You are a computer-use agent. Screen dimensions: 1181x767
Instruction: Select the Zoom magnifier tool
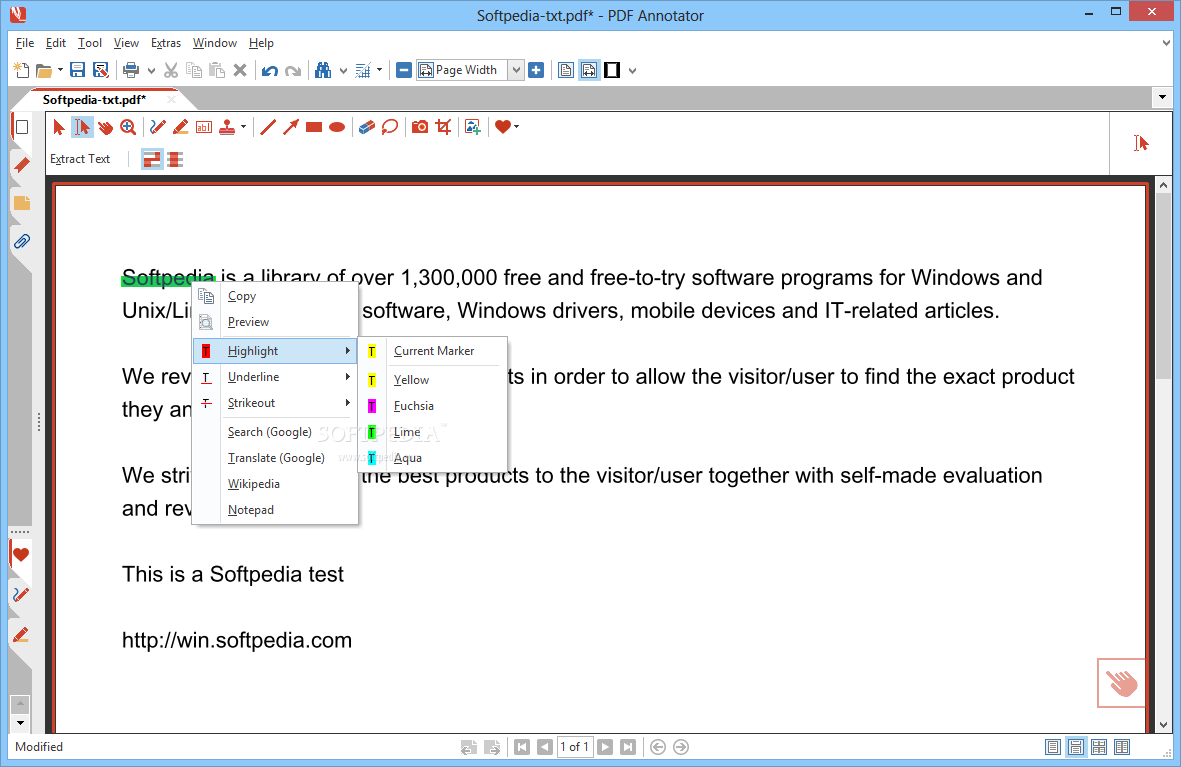[x=128, y=127]
